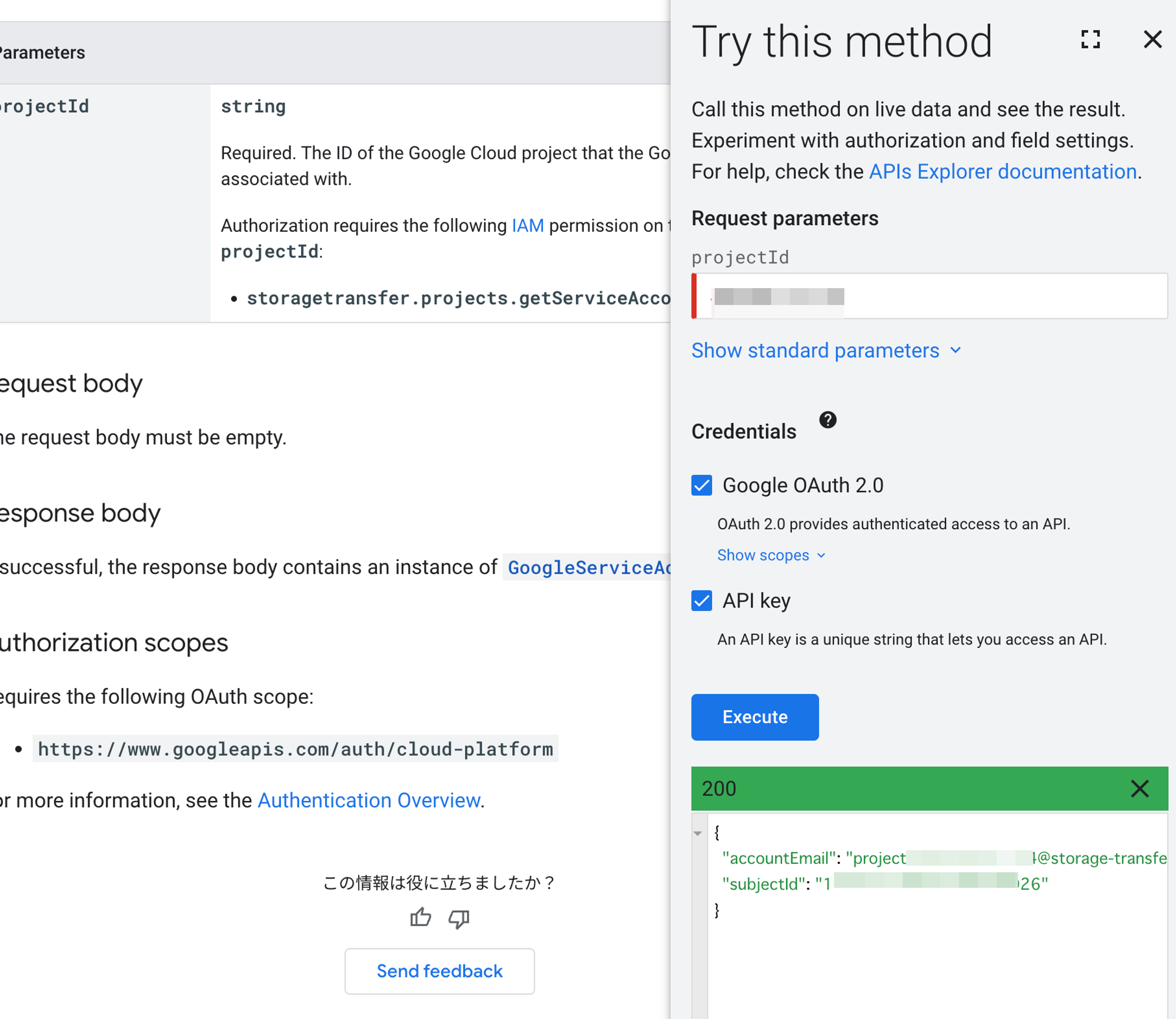Dismiss the 200 response banner
The height and width of the screenshot is (1019, 1176).
tap(1139, 789)
